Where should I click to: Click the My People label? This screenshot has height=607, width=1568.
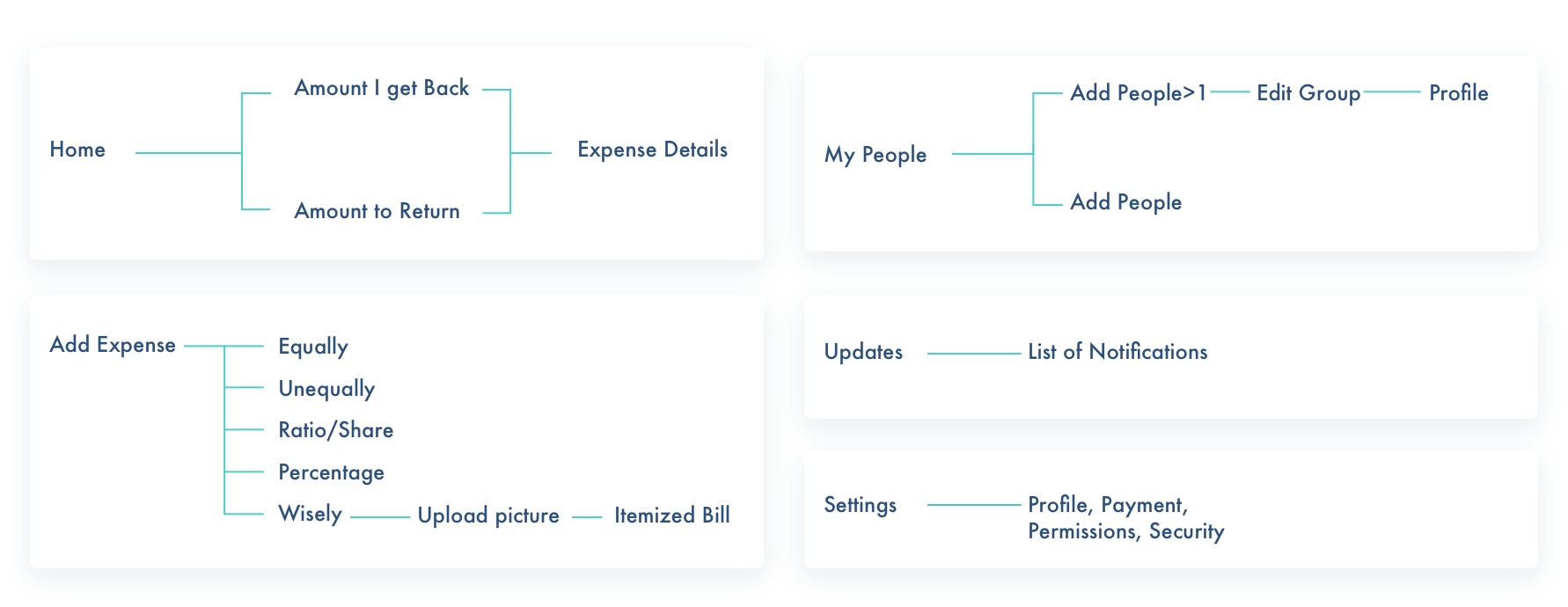(x=875, y=156)
